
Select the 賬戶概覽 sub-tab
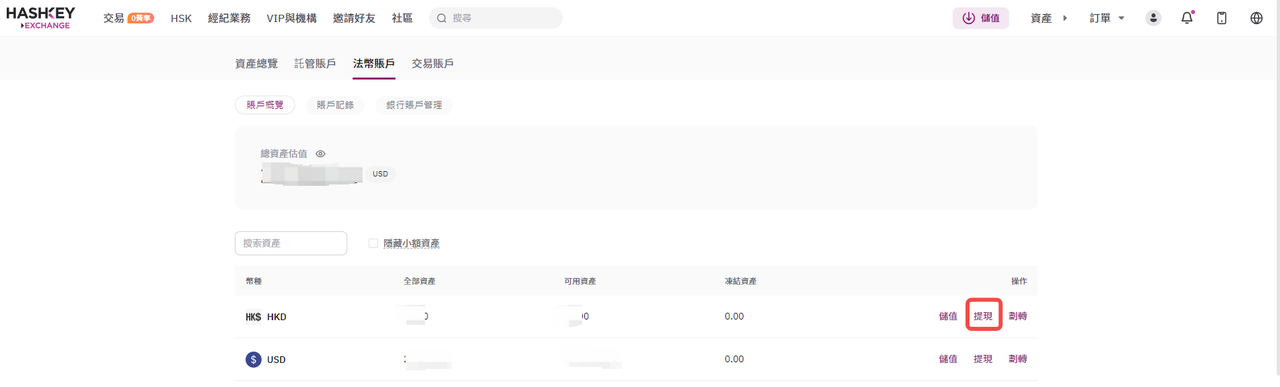(x=265, y=104)
